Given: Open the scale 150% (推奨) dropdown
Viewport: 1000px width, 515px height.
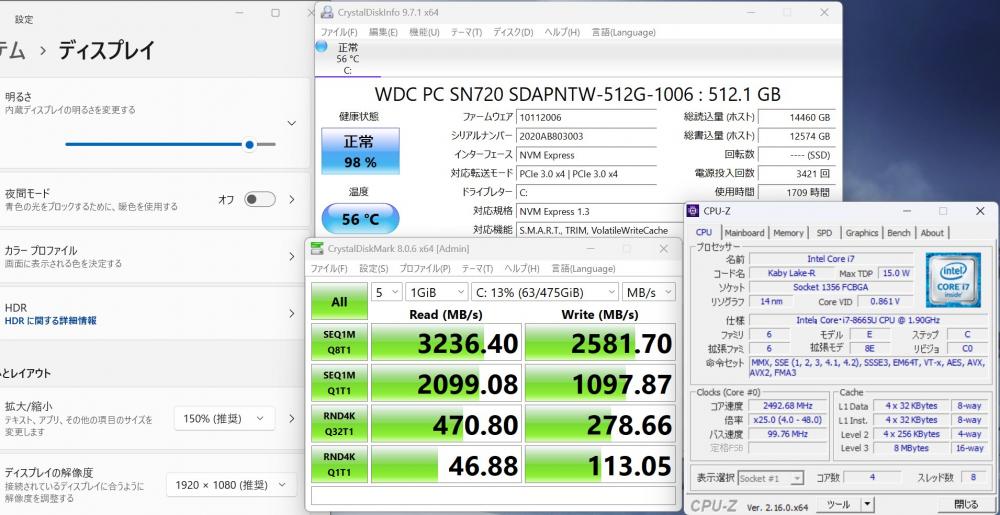Looking at the screenshot, I should (224, 418).
